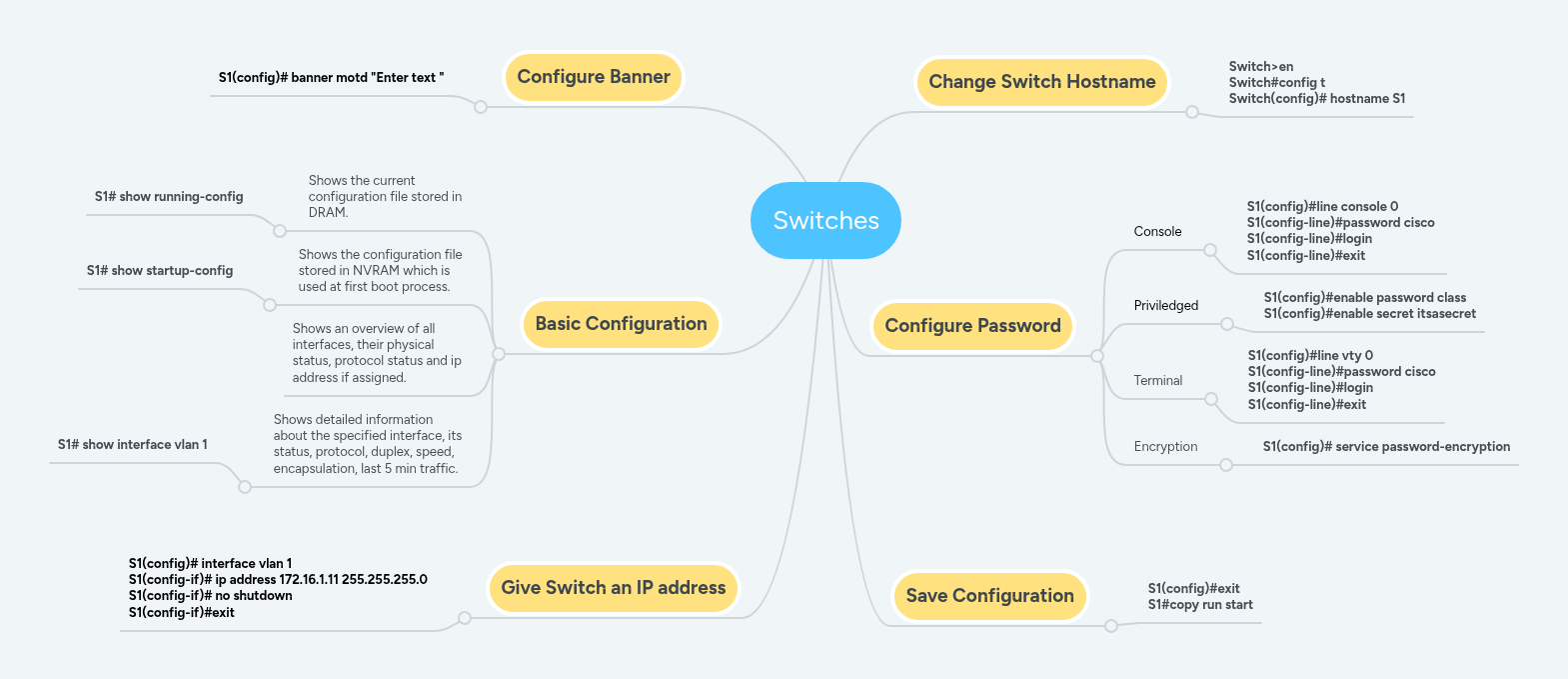Select the Encryption subtopic label

pos(1165,447)
